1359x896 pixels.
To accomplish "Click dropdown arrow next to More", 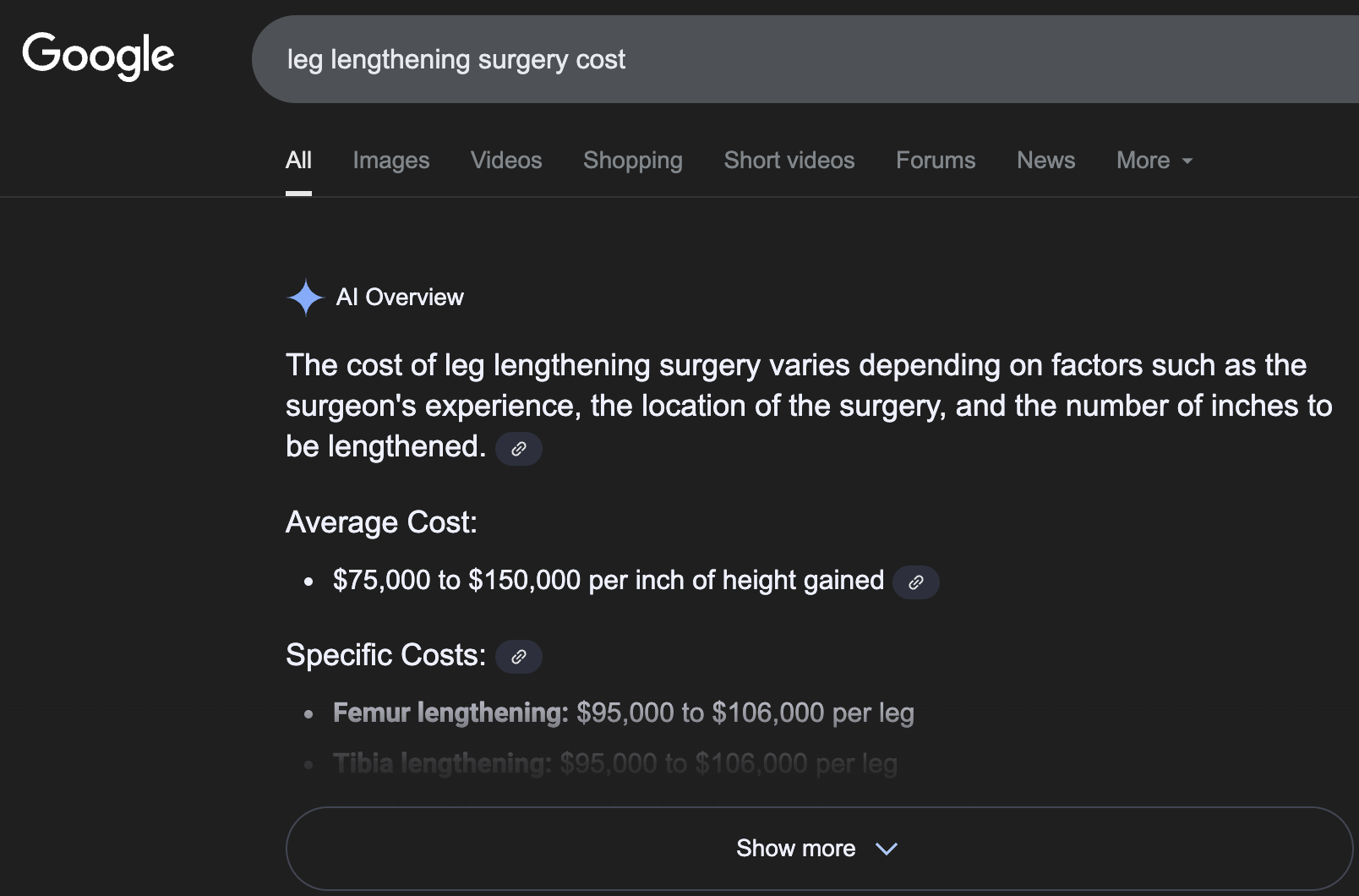I will click(1187, 161).
